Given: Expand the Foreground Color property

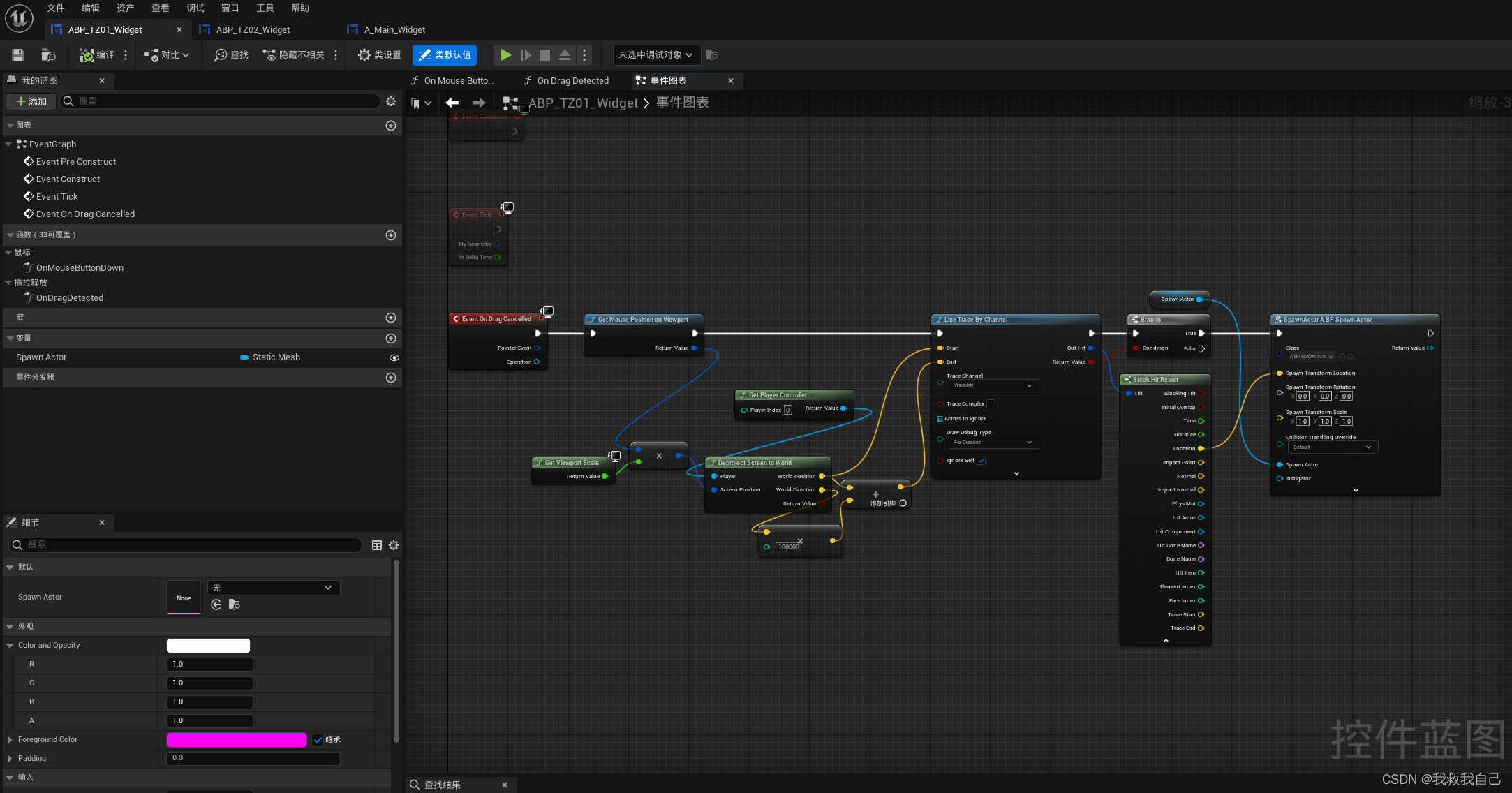Looking at the screenshot, I should click(x=10, y=739).
